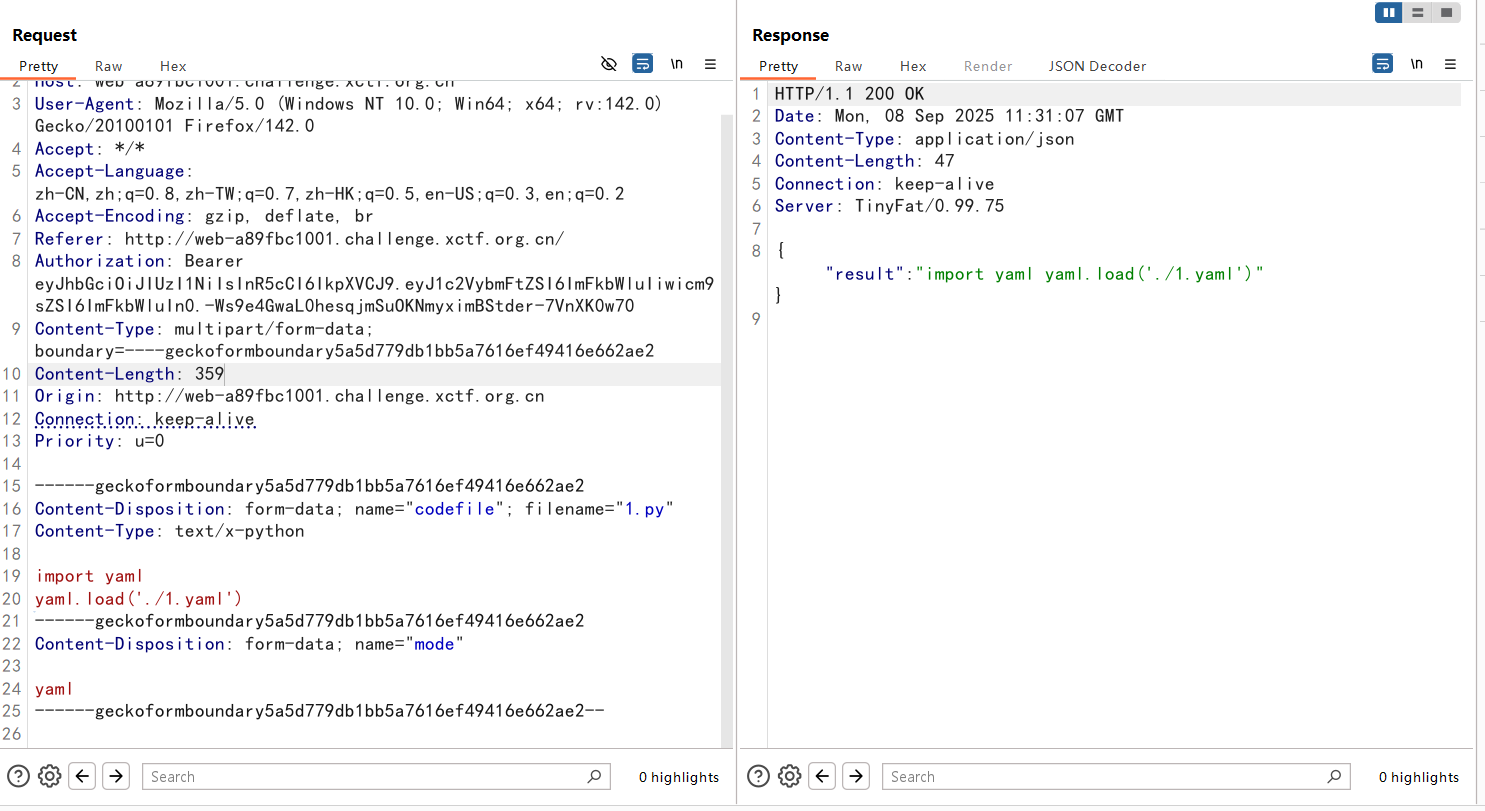Switch Request view to Raw tab
This screenshot has width=1485, height=811.
[109, 66]
